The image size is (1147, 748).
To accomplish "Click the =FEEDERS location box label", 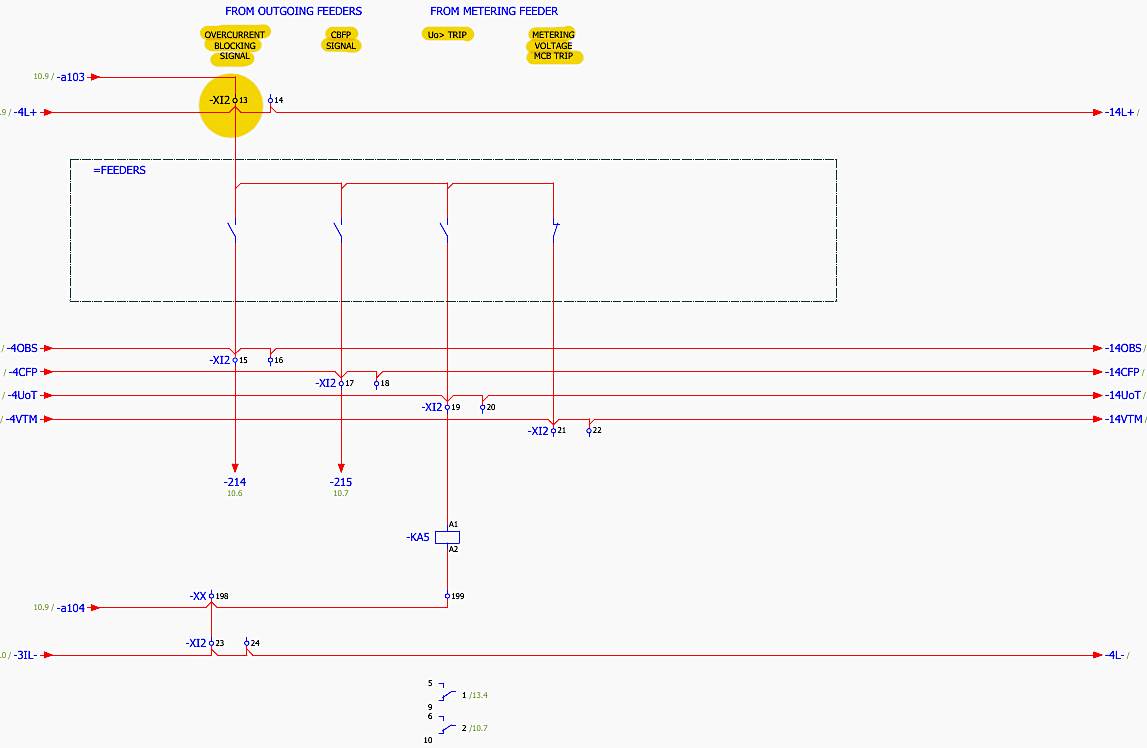I will pyautogui.click(x=119, y=170).
